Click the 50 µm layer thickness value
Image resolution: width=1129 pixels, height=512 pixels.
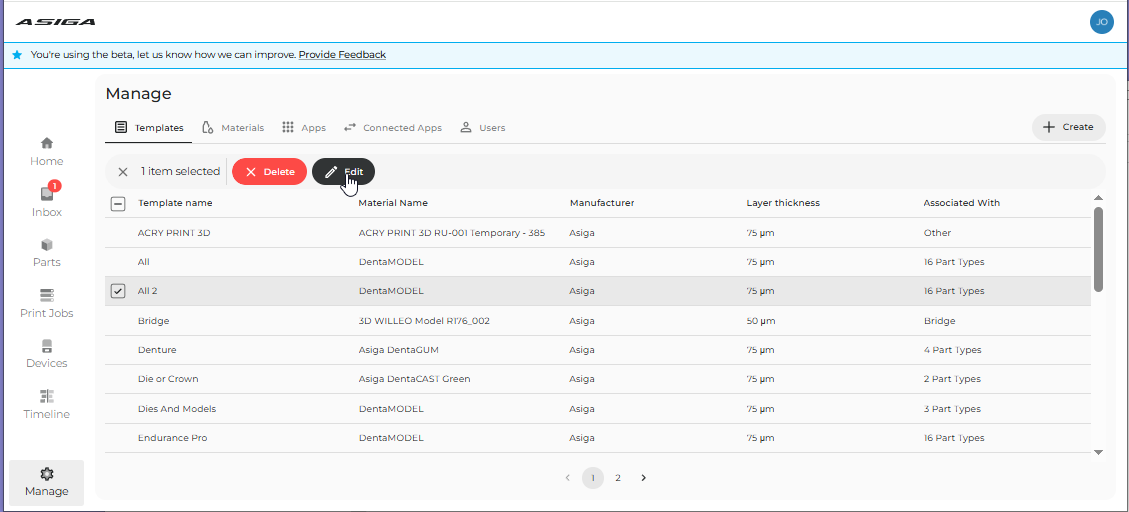(760, 320)
